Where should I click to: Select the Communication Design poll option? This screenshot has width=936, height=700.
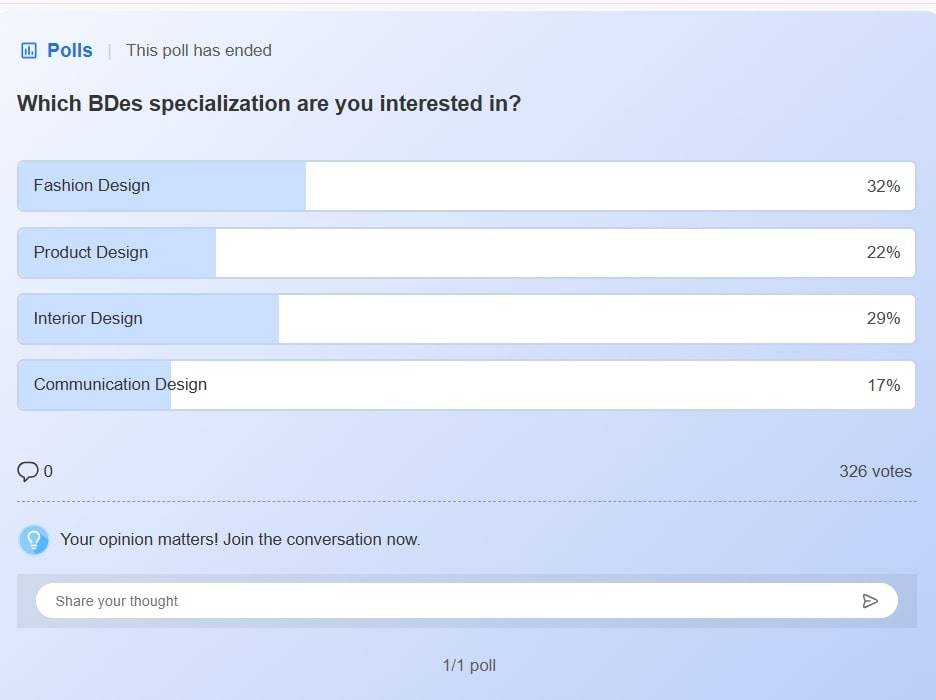(120, 385)
